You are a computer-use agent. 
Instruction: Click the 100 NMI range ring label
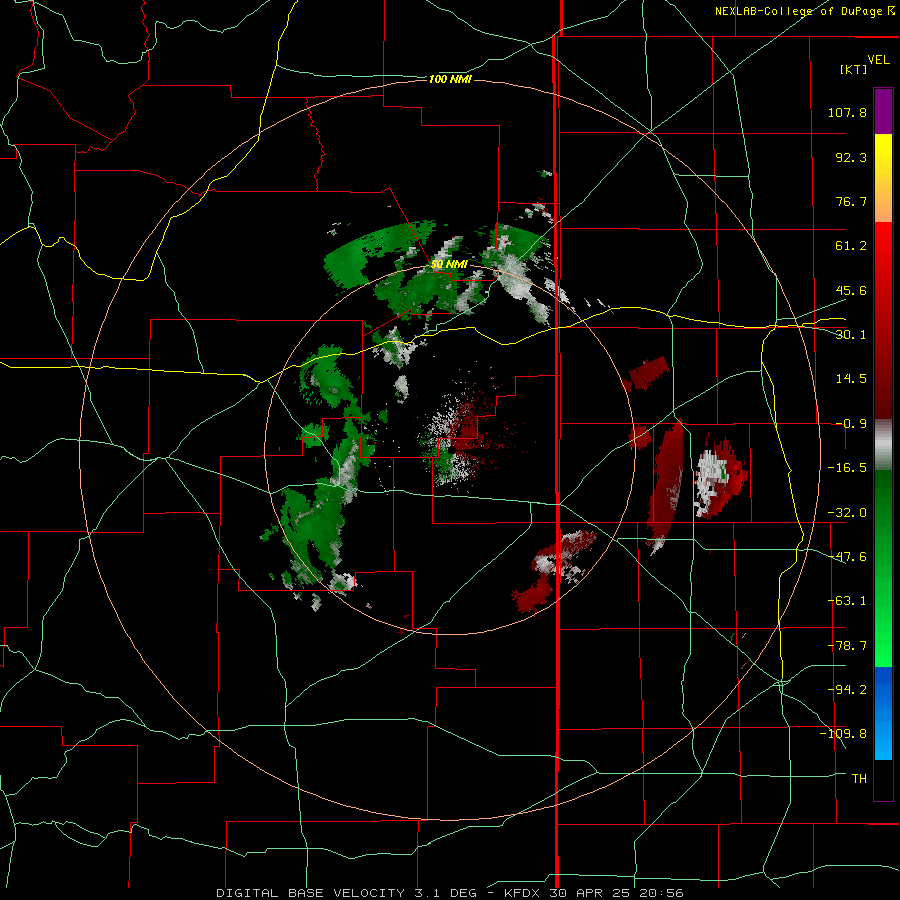[x=450, y=79]
